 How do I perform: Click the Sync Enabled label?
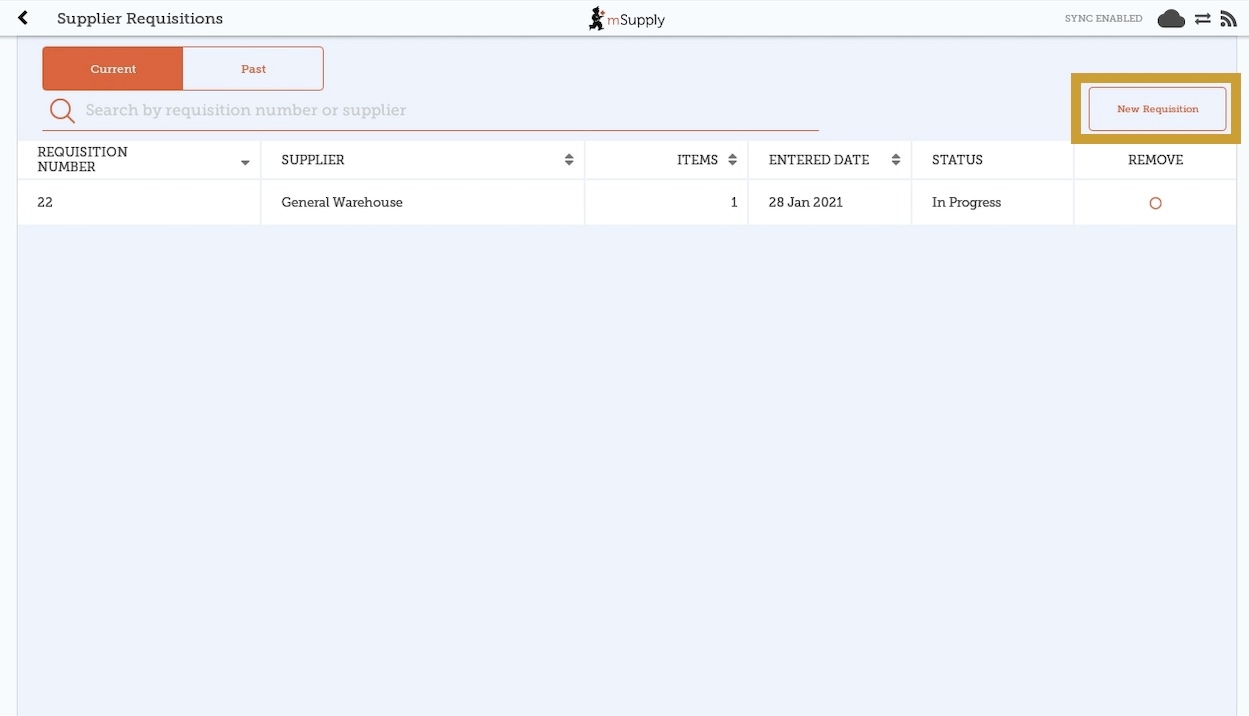click(x=1103, y=19)
